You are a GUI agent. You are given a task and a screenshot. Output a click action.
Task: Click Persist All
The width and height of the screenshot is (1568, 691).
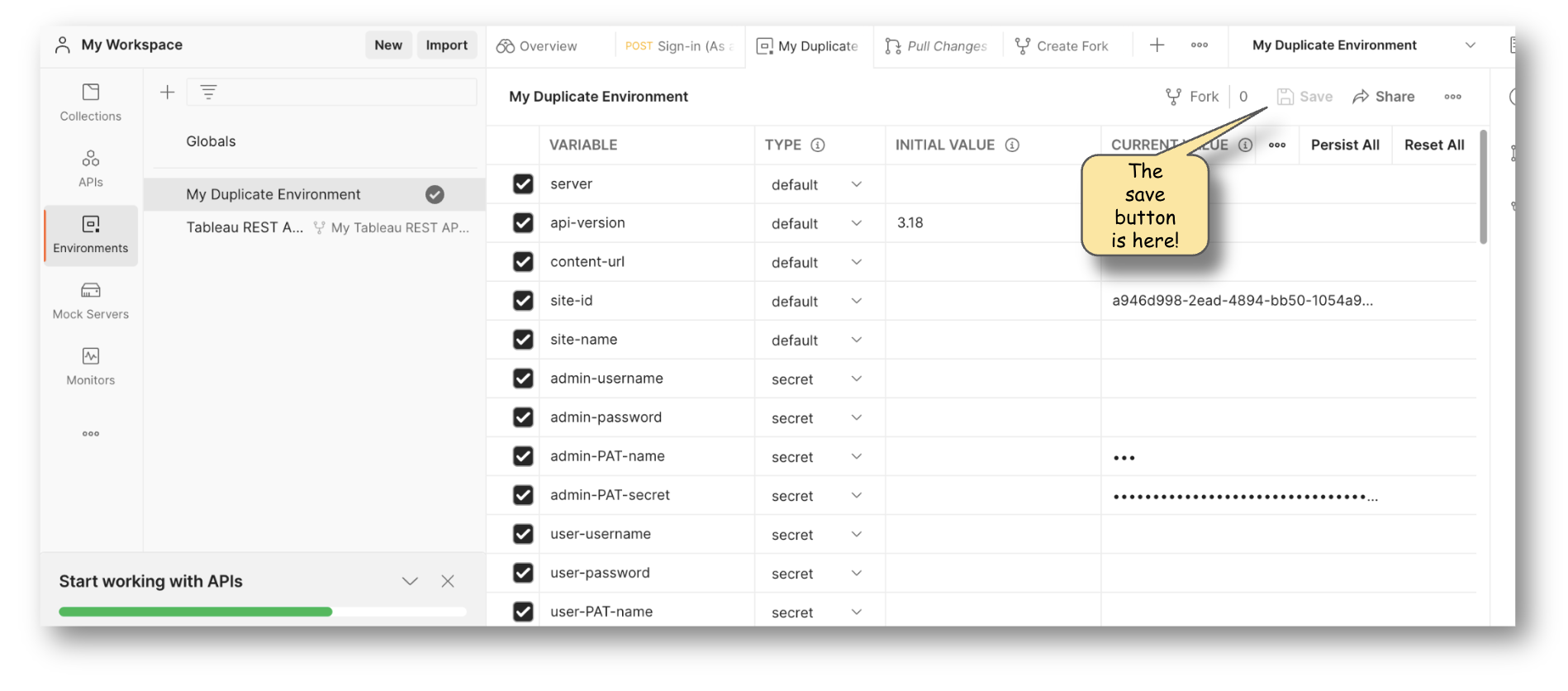click(1345, 145)
